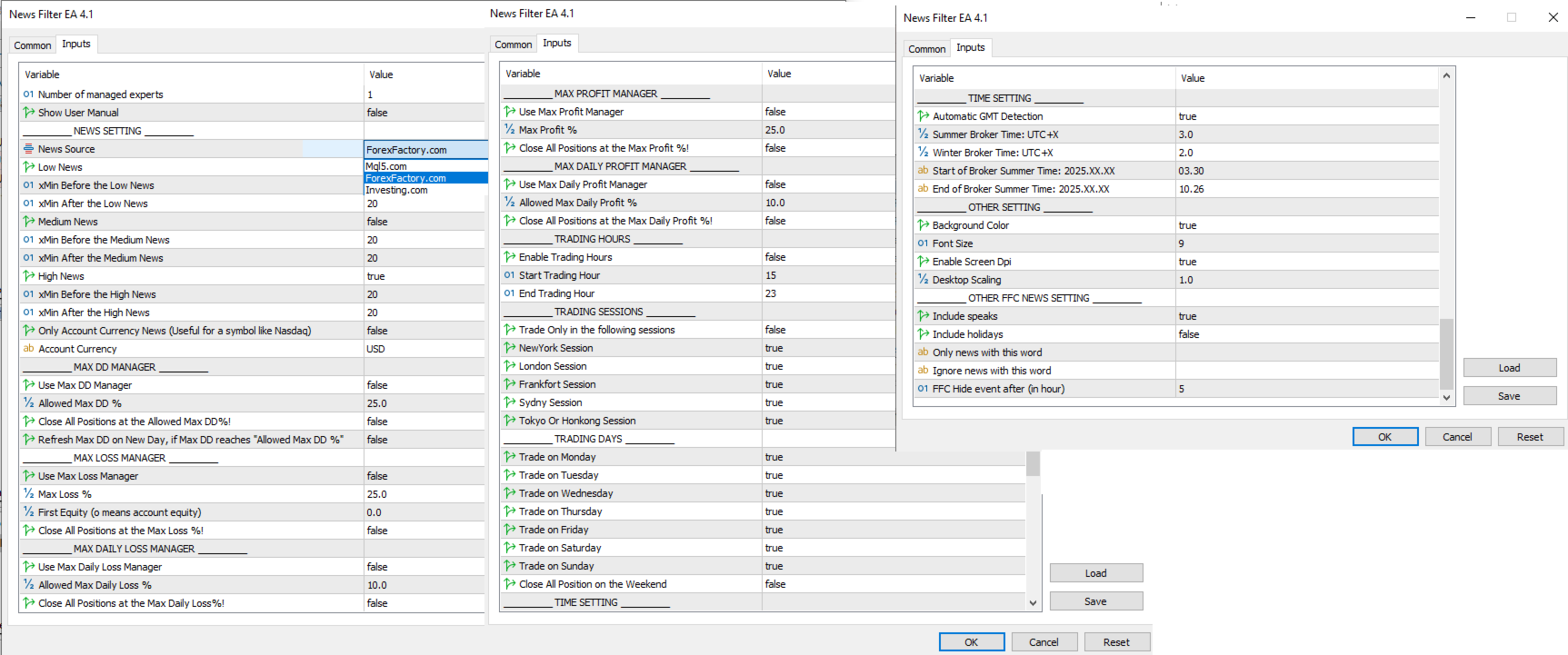Click Reset in the middle window

(x=1117, y=642)
